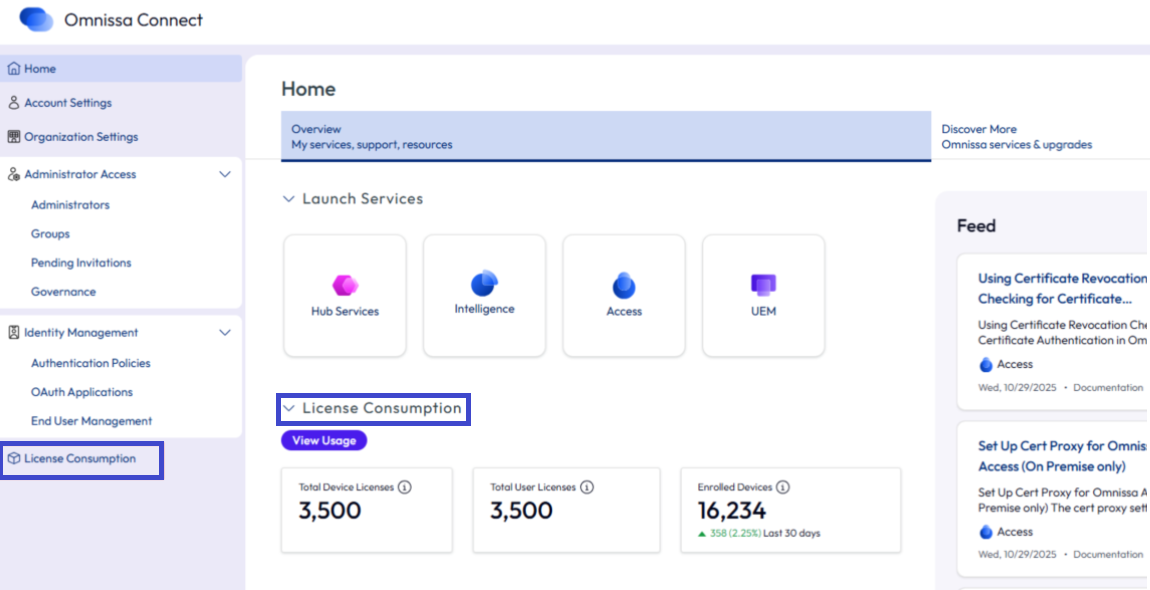Collapse the License Consumption section chevron
Screen dimensions: 1150x590
pyautogui.click(x=288, y=408)
